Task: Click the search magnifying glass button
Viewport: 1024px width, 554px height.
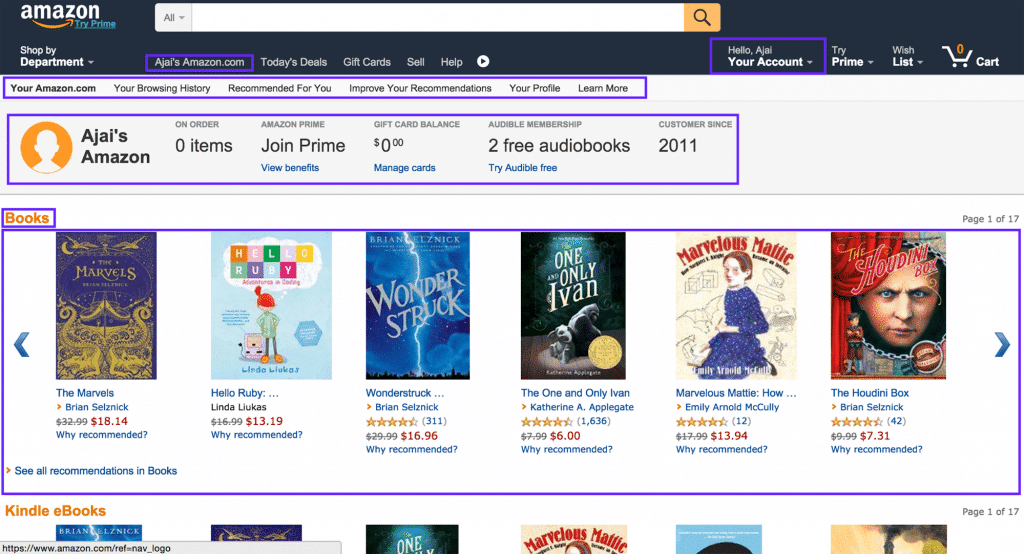Action: [x=702, y=17]
